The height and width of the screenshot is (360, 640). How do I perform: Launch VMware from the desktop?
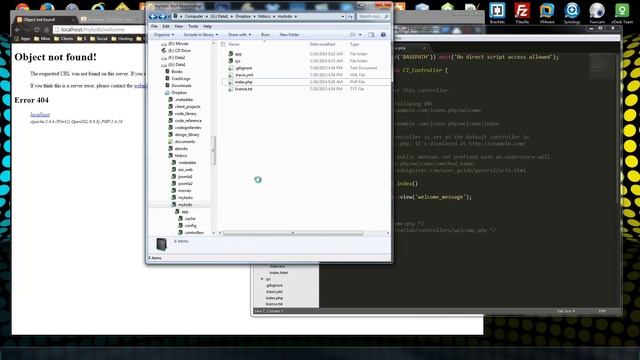point(547,13)
